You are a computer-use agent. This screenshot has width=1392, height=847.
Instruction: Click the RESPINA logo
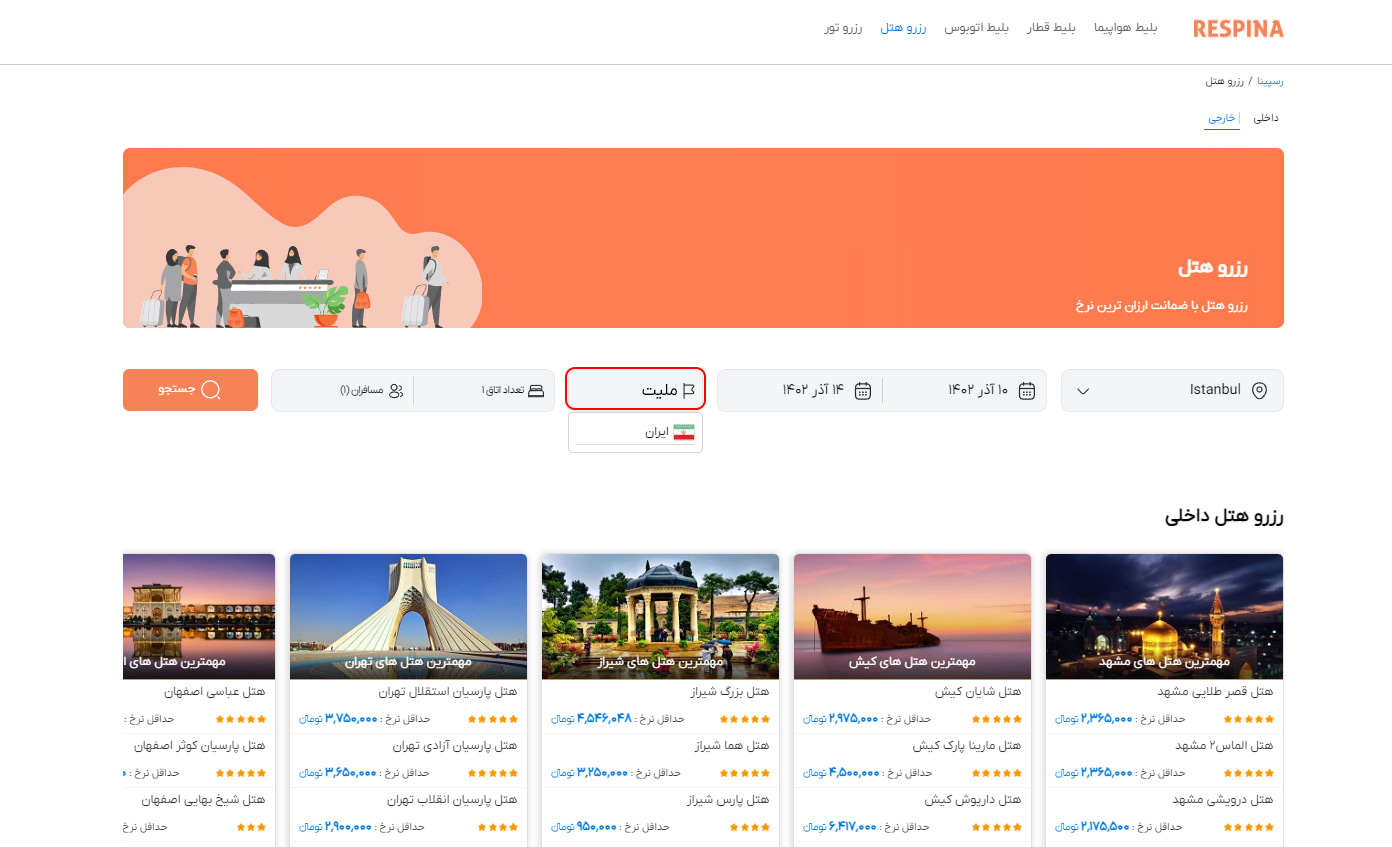coord(1238,29)
